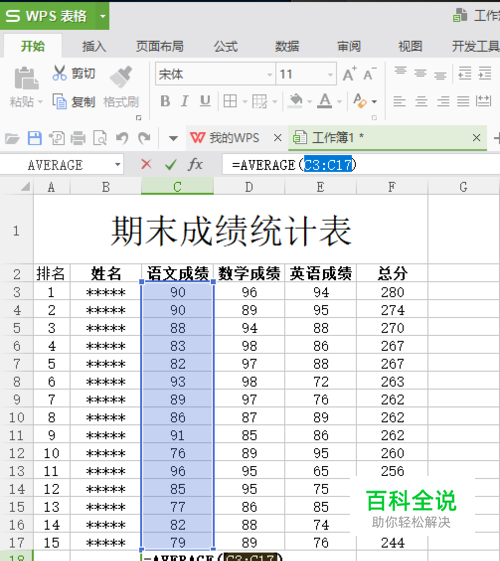500x561 pixels.
Task: Click the fx insert function button
Action: [x=195, y=165]
